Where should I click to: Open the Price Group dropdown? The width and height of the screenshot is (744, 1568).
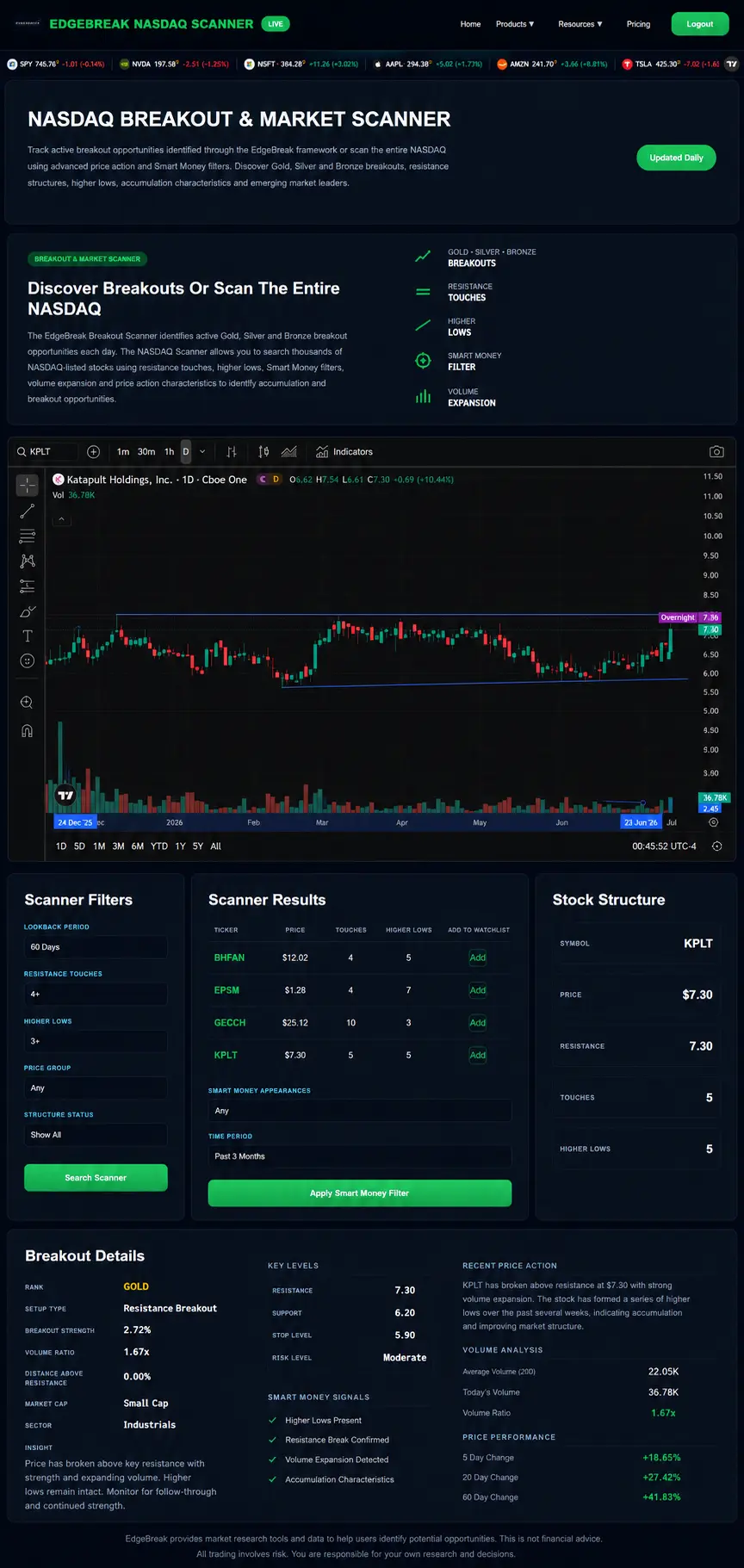tap(96, 1088)
